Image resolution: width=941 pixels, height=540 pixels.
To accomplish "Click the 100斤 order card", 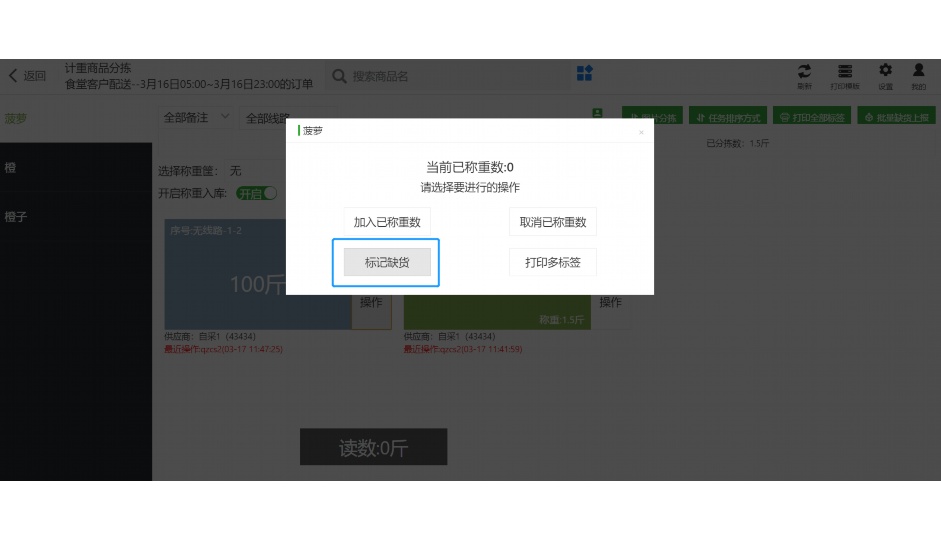I will click(x=257, y=274).
